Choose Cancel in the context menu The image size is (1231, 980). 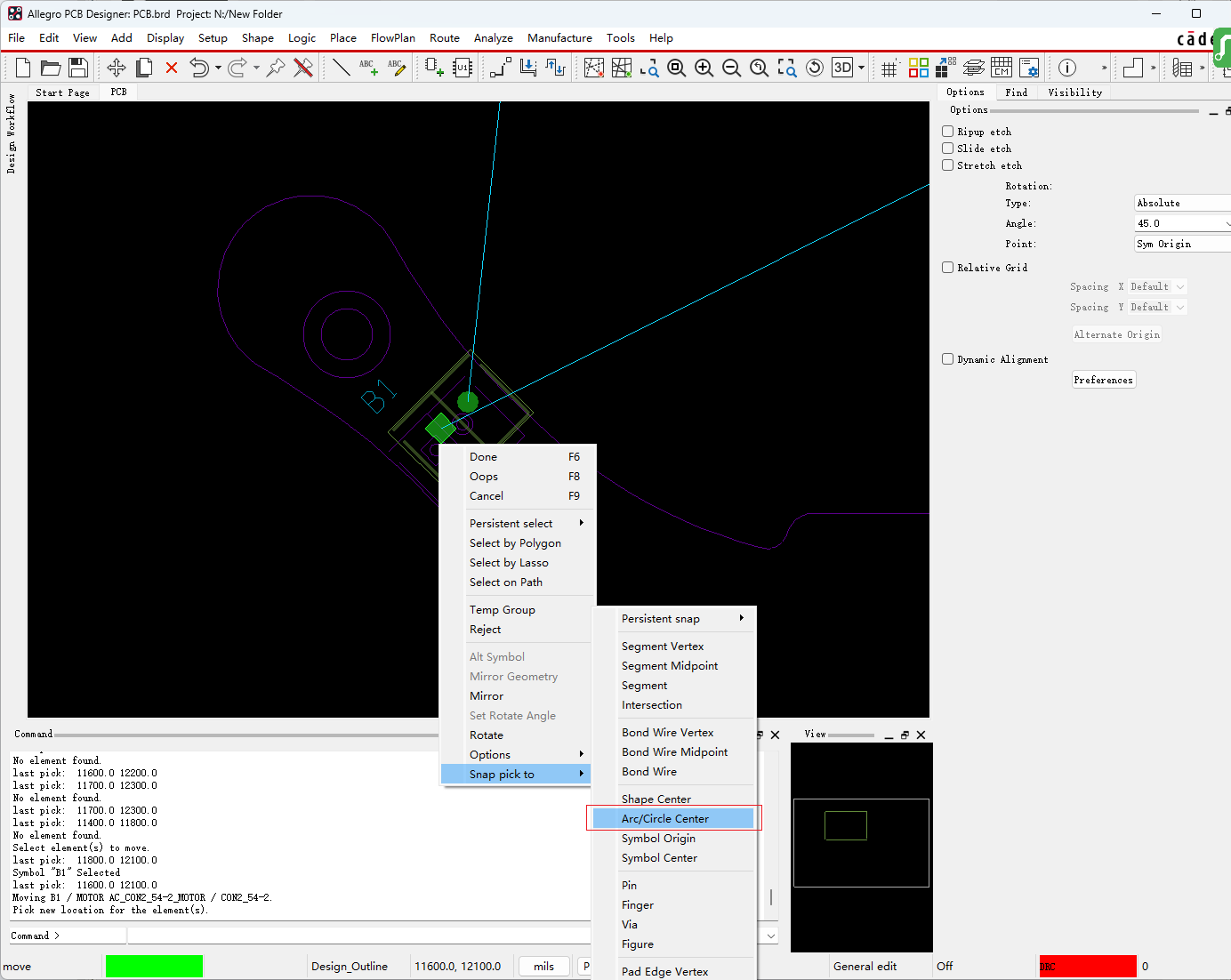point(516,496)
